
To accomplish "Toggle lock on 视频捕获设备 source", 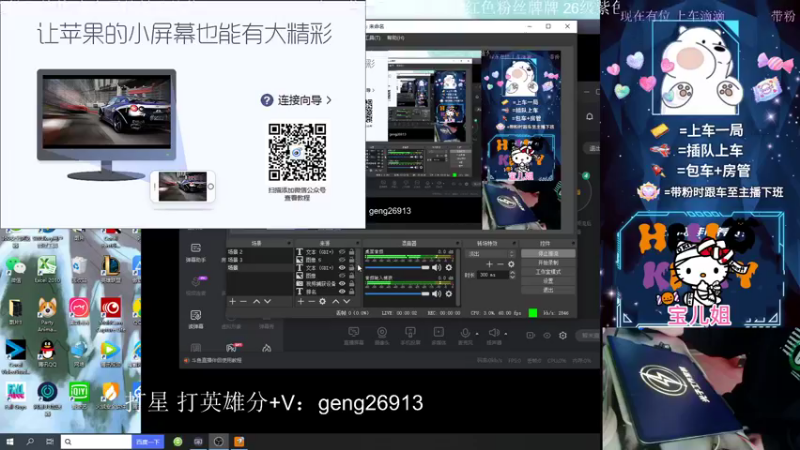I will pos(352,284).
